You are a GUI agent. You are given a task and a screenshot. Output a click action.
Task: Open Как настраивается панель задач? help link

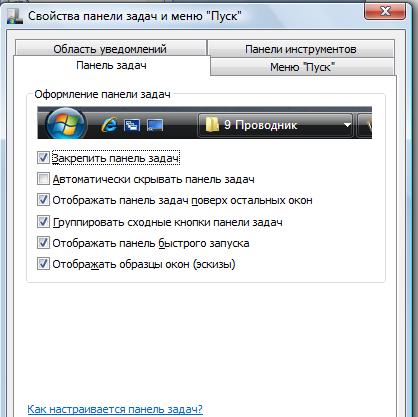coord(115,409)
